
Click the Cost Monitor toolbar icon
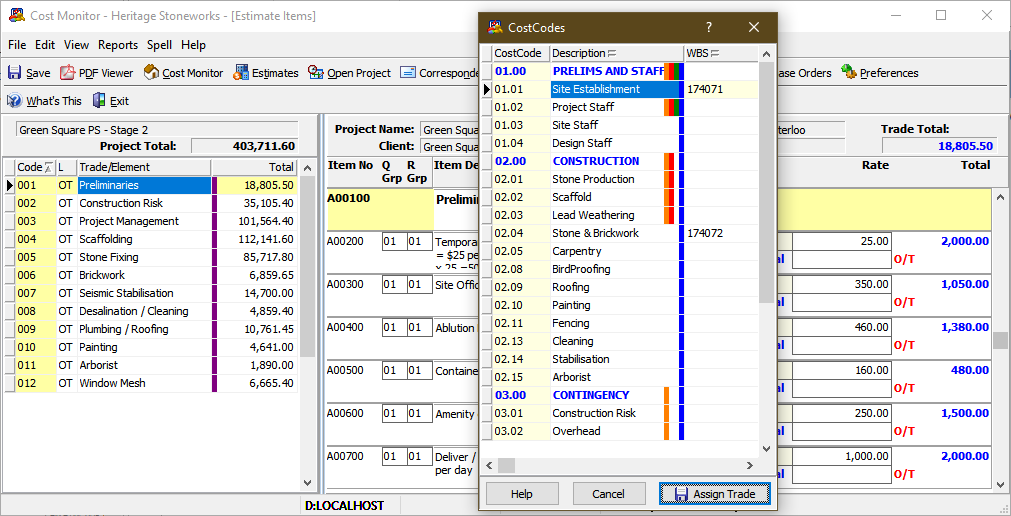click(x=152, y=73)
